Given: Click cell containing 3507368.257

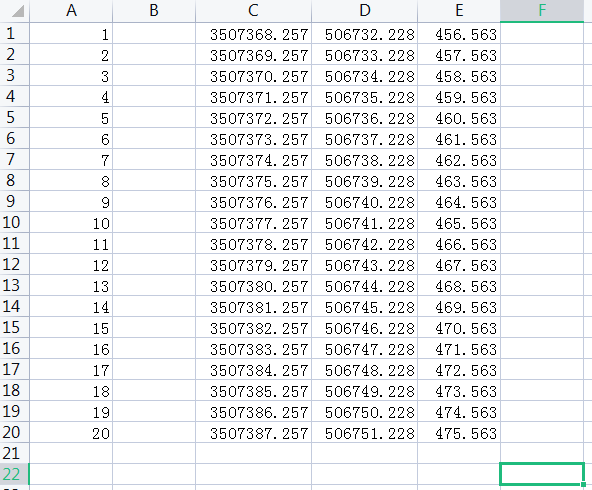Looking at the screenshot, I should point(253,34).
